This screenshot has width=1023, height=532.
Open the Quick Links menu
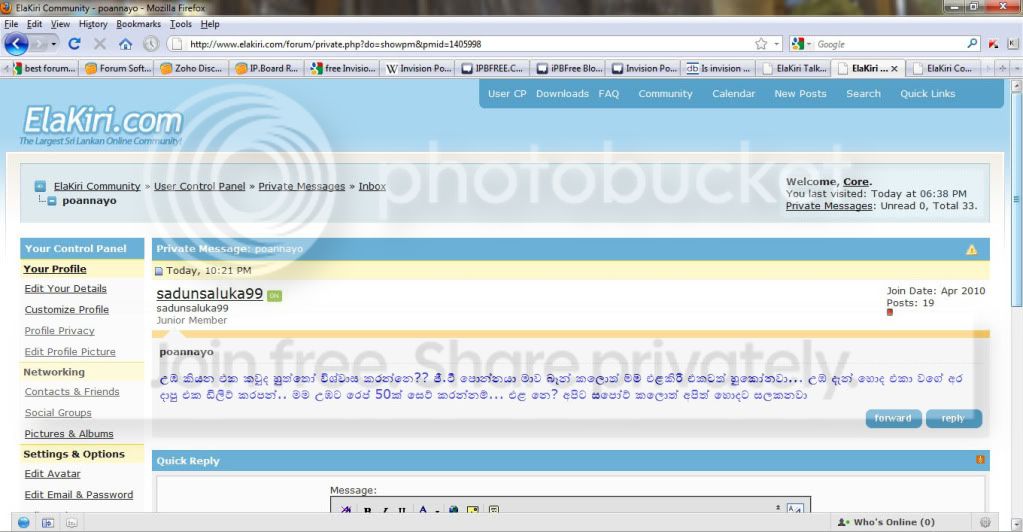coord(927,93)
